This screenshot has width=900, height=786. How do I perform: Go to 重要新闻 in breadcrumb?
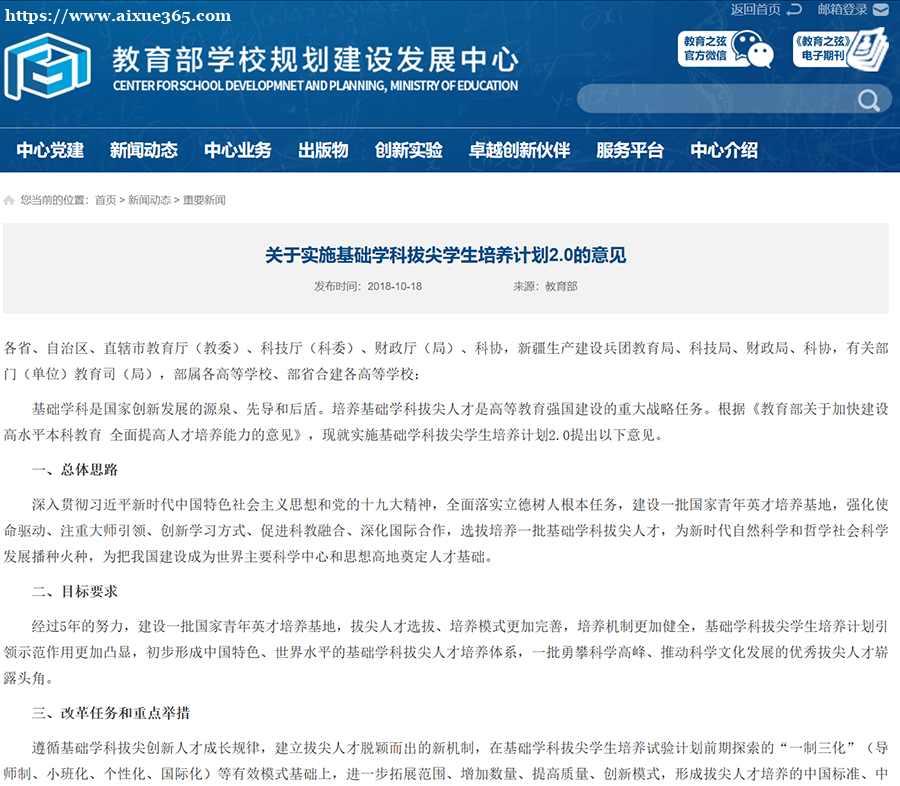click(204, 200)
